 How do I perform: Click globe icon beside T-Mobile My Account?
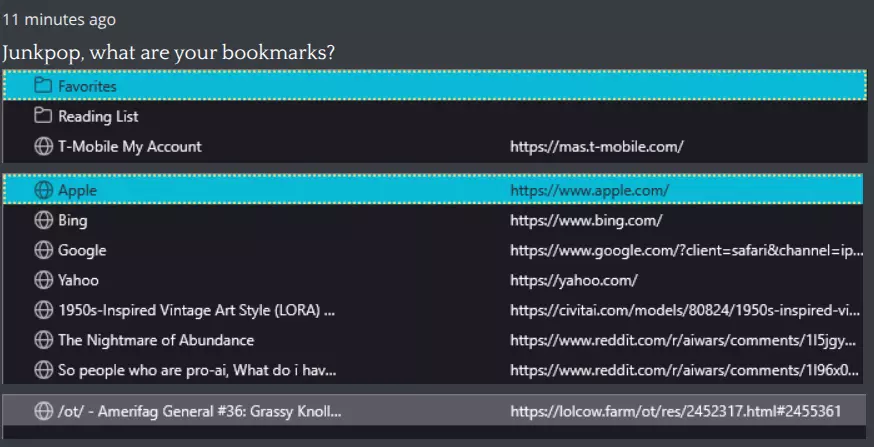43,147
